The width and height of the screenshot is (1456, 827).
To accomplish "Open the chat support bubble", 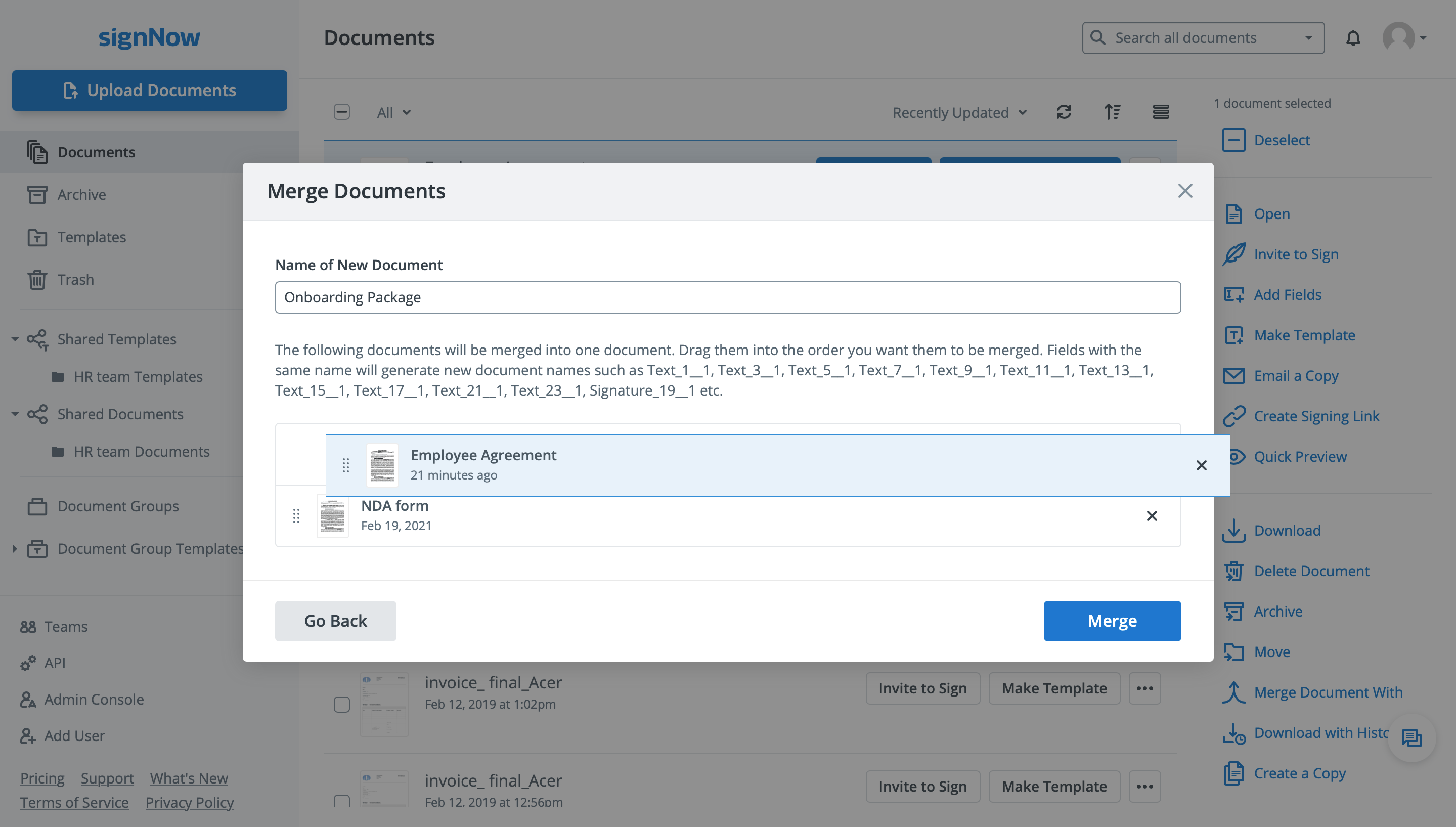I will (x=1413, y=738).
